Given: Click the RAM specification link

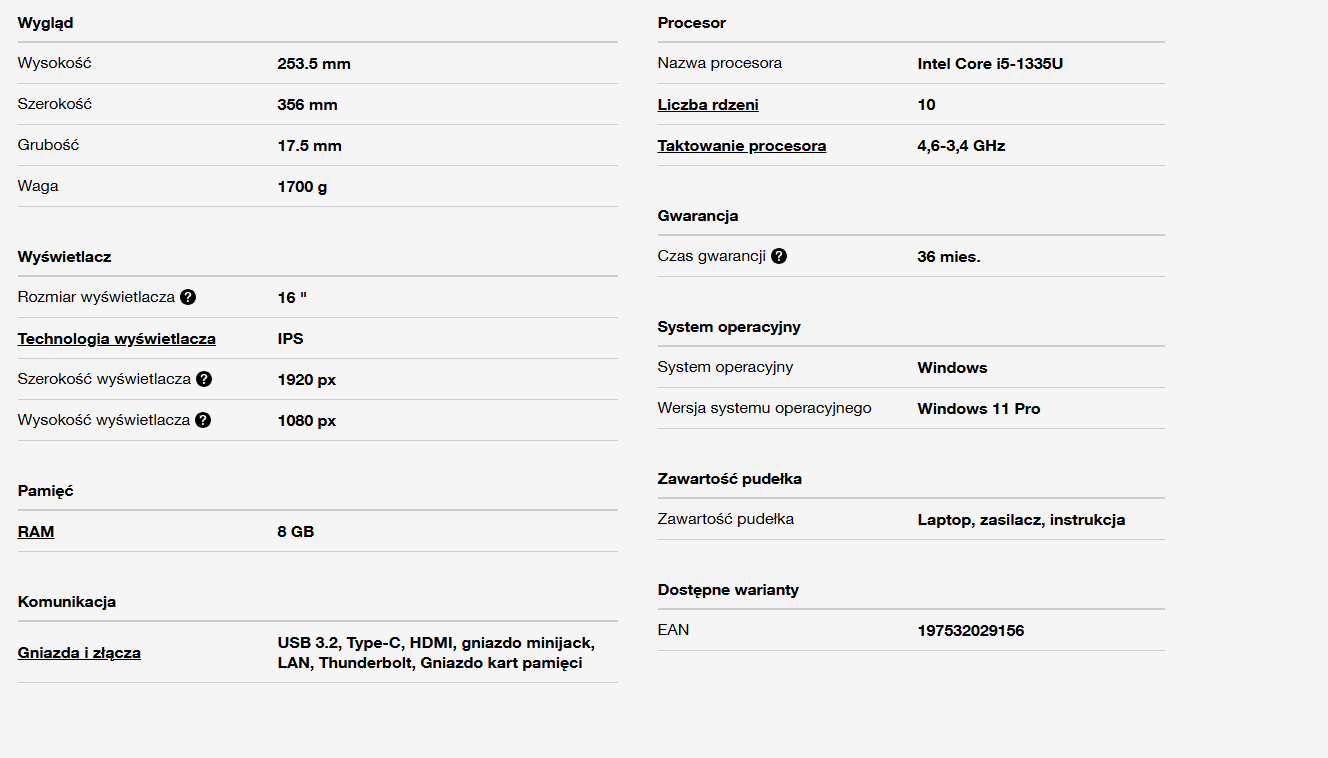Looking at the screenshot, I should (36, 532).
